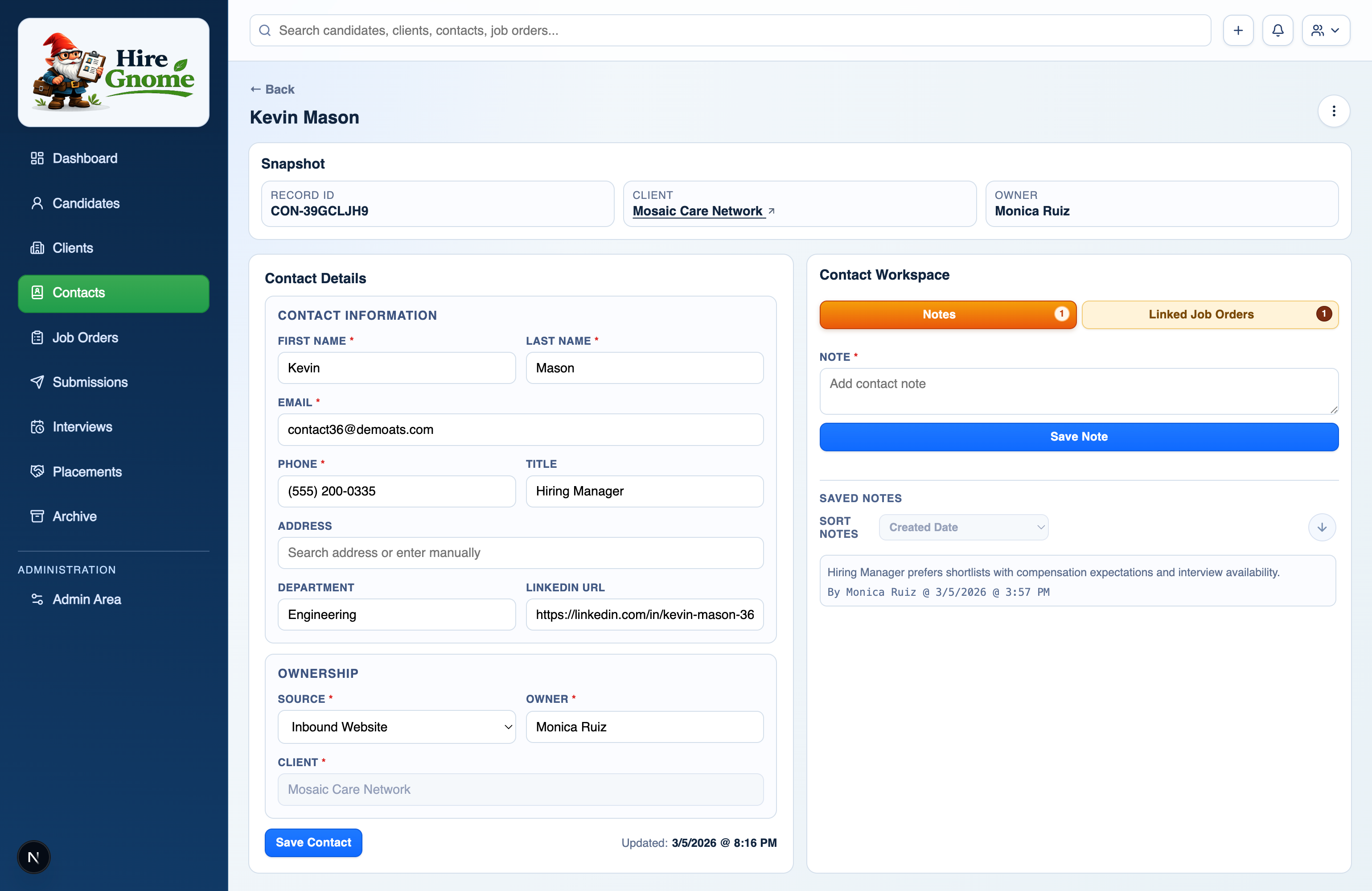Image resolution: width=1372 pixels, height=891 pixels.
Task: Open Dashboard from the sidebar
Action: click(85, 158)
